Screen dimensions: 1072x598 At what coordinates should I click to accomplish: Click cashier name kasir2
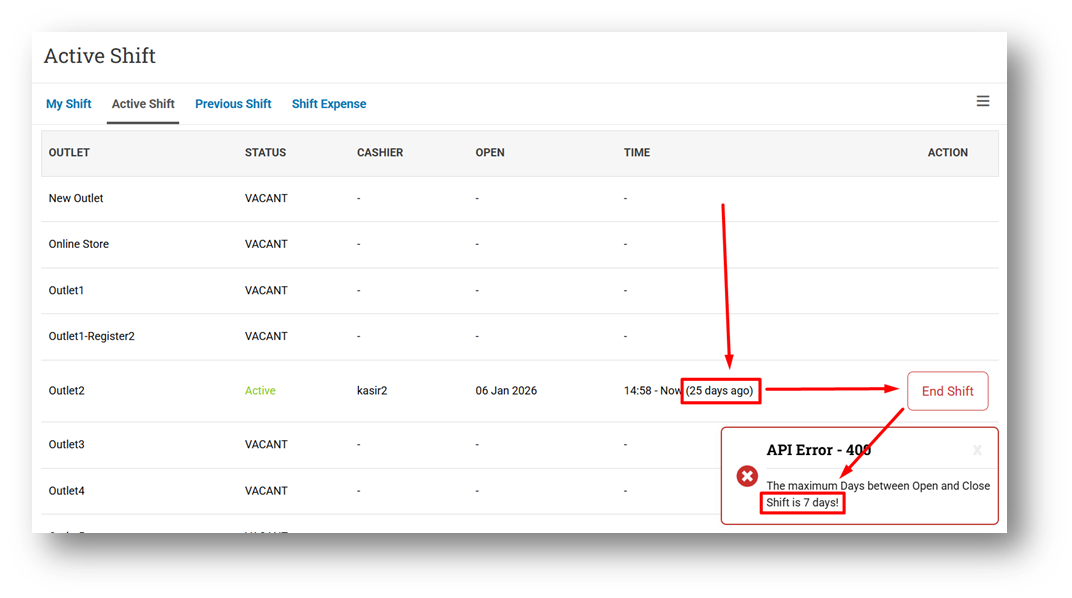[x=372, y=391]
